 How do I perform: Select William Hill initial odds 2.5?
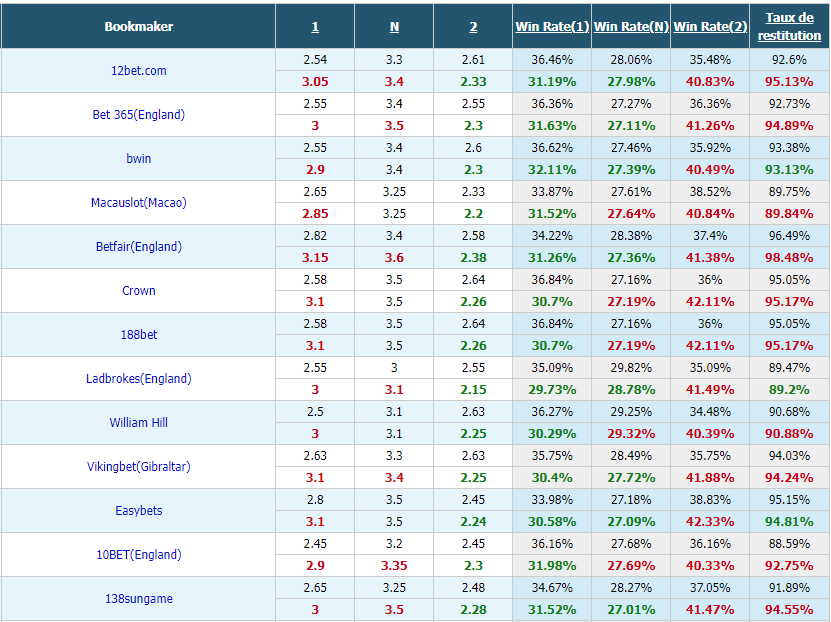315,412
